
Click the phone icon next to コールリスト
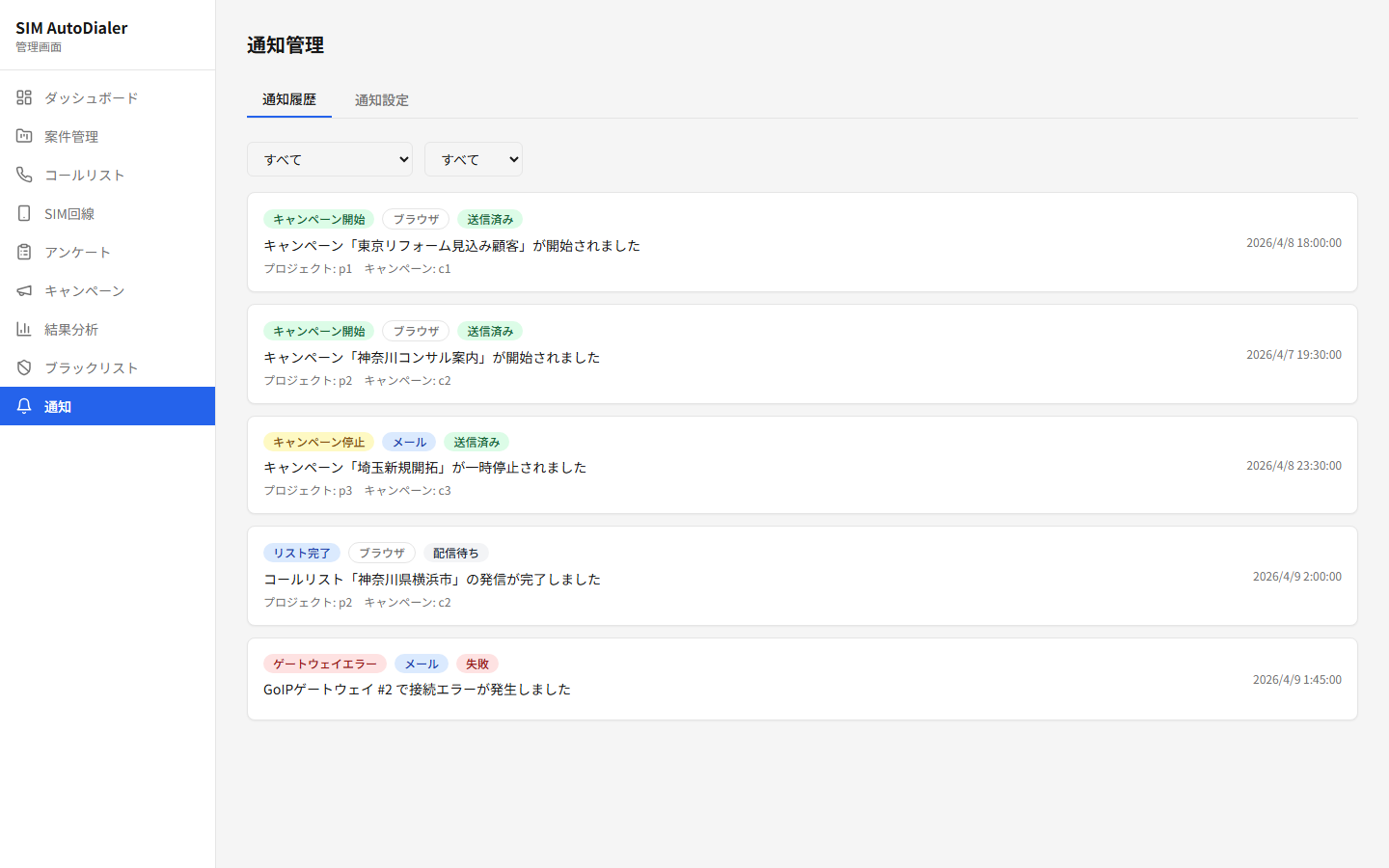click(24, 175)
